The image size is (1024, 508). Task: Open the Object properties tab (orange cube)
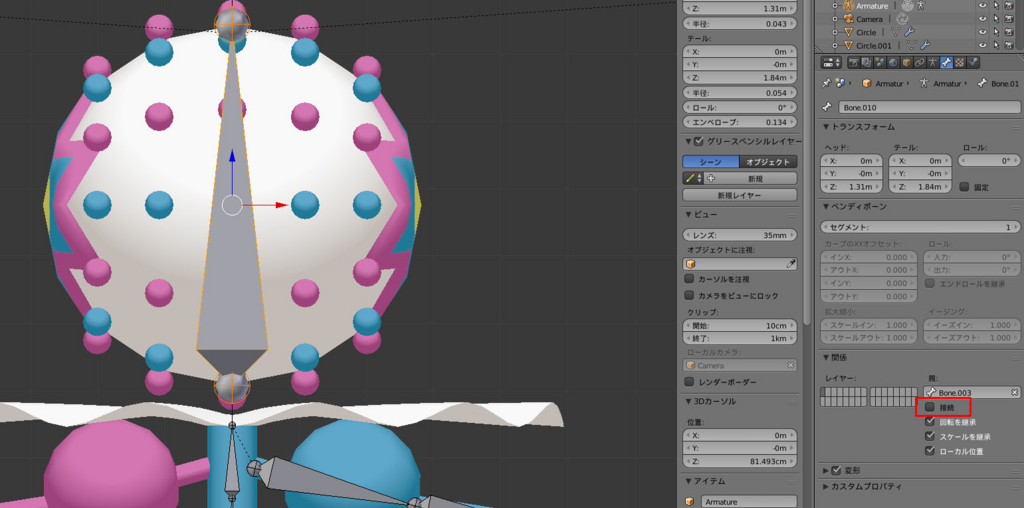pos(906,62)
